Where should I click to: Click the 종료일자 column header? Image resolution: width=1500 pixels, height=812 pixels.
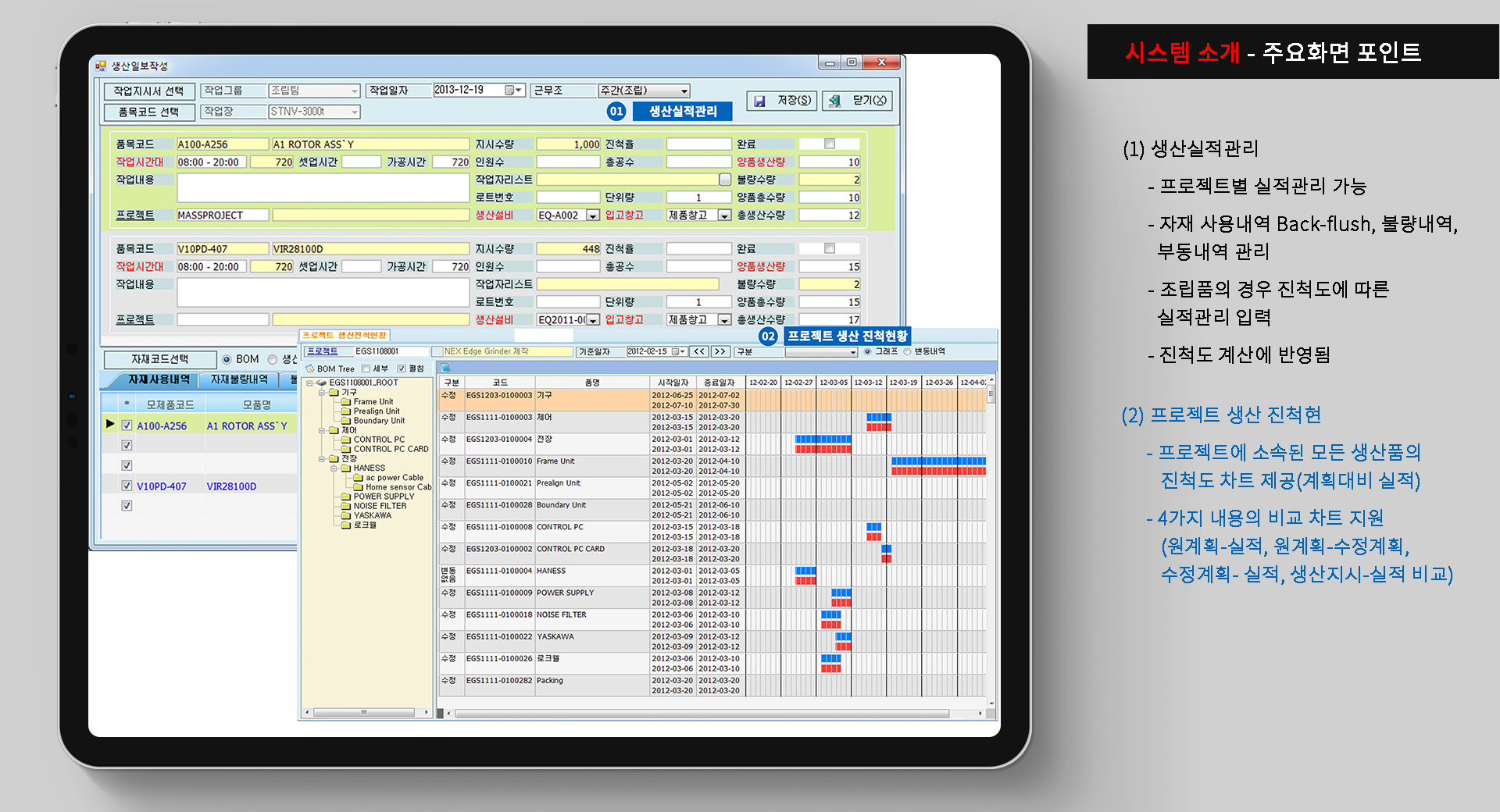(720, 383)
